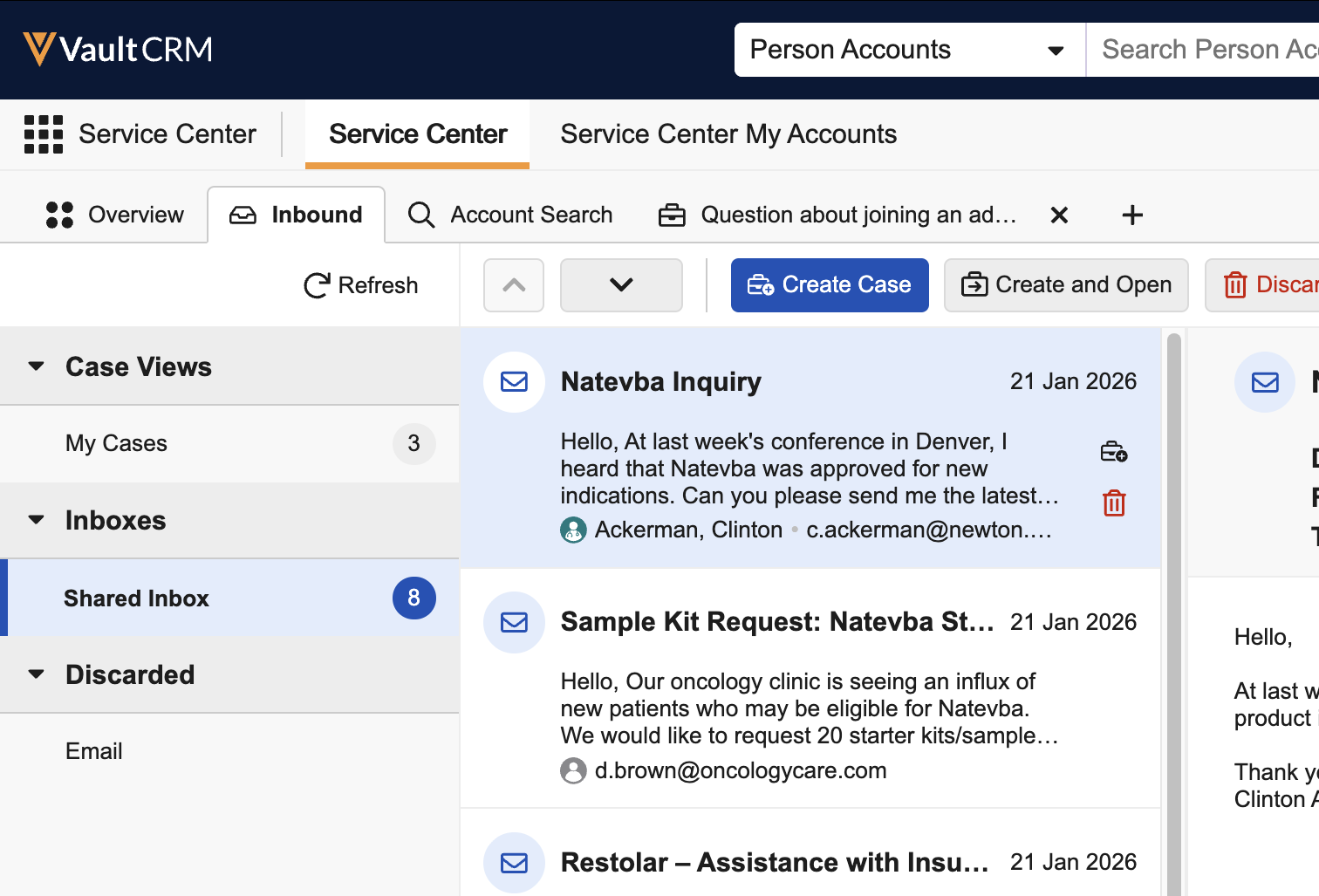Refresh the inbox list

tap(361, 285)
